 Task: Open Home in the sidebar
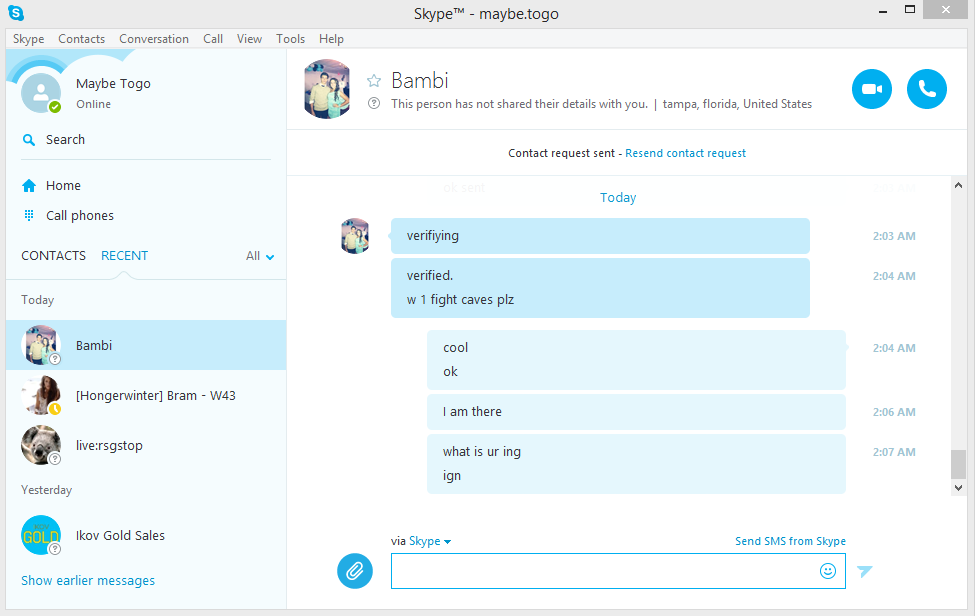click(63, 185)
